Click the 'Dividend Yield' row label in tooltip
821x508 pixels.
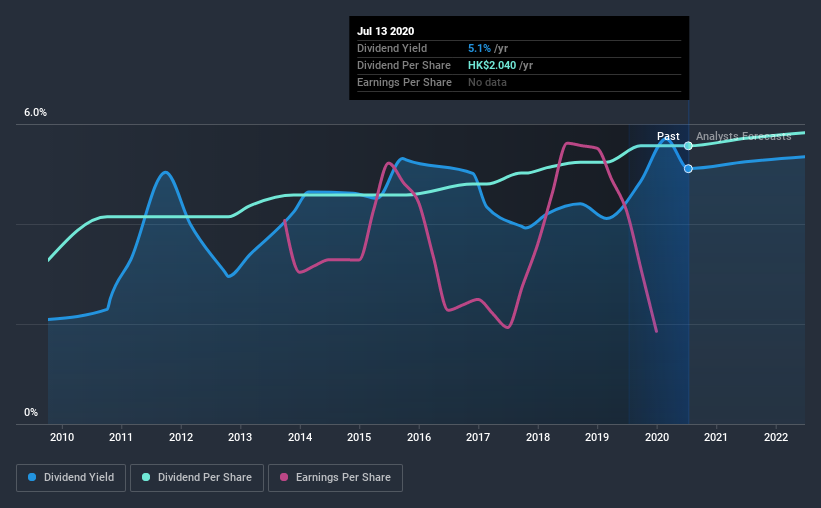392,48
